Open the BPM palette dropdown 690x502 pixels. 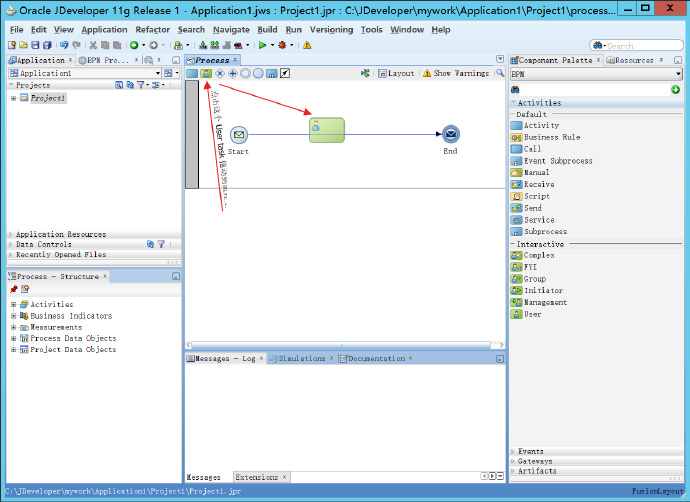click(678, 74)
